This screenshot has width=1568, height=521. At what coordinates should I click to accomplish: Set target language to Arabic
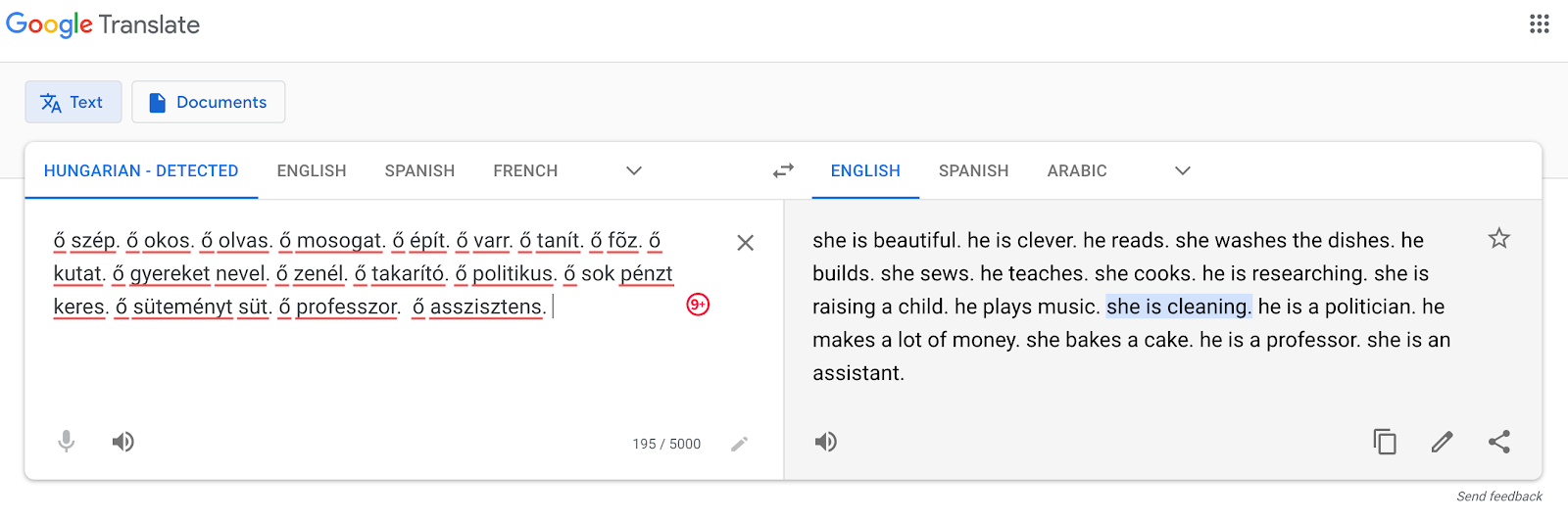[x=1076, y=170]
